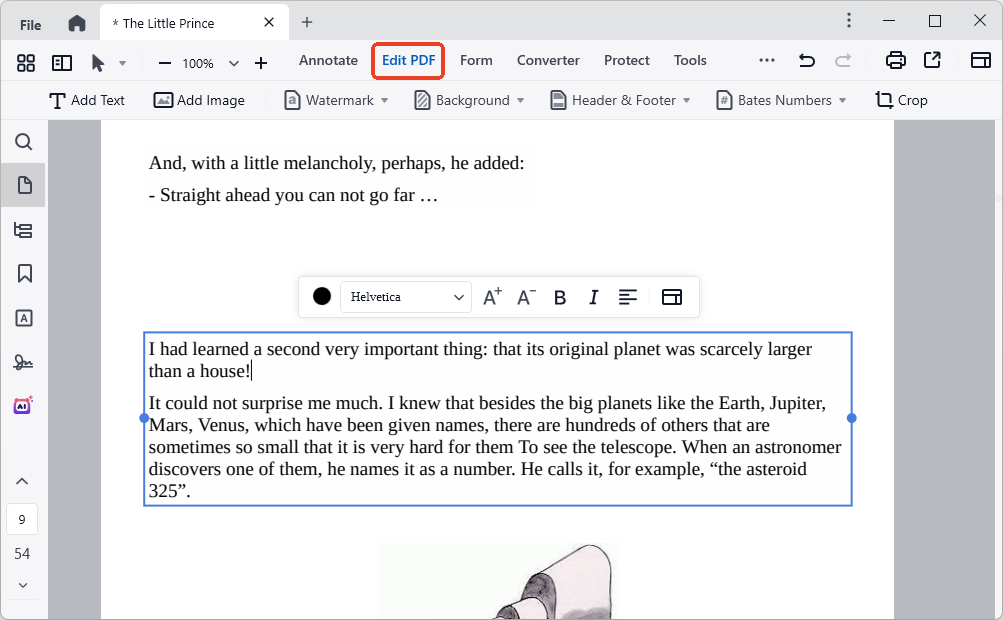1003x620 pixels.
Task: Open the AI assistant from the sidebar
Action: pos(23,405)
